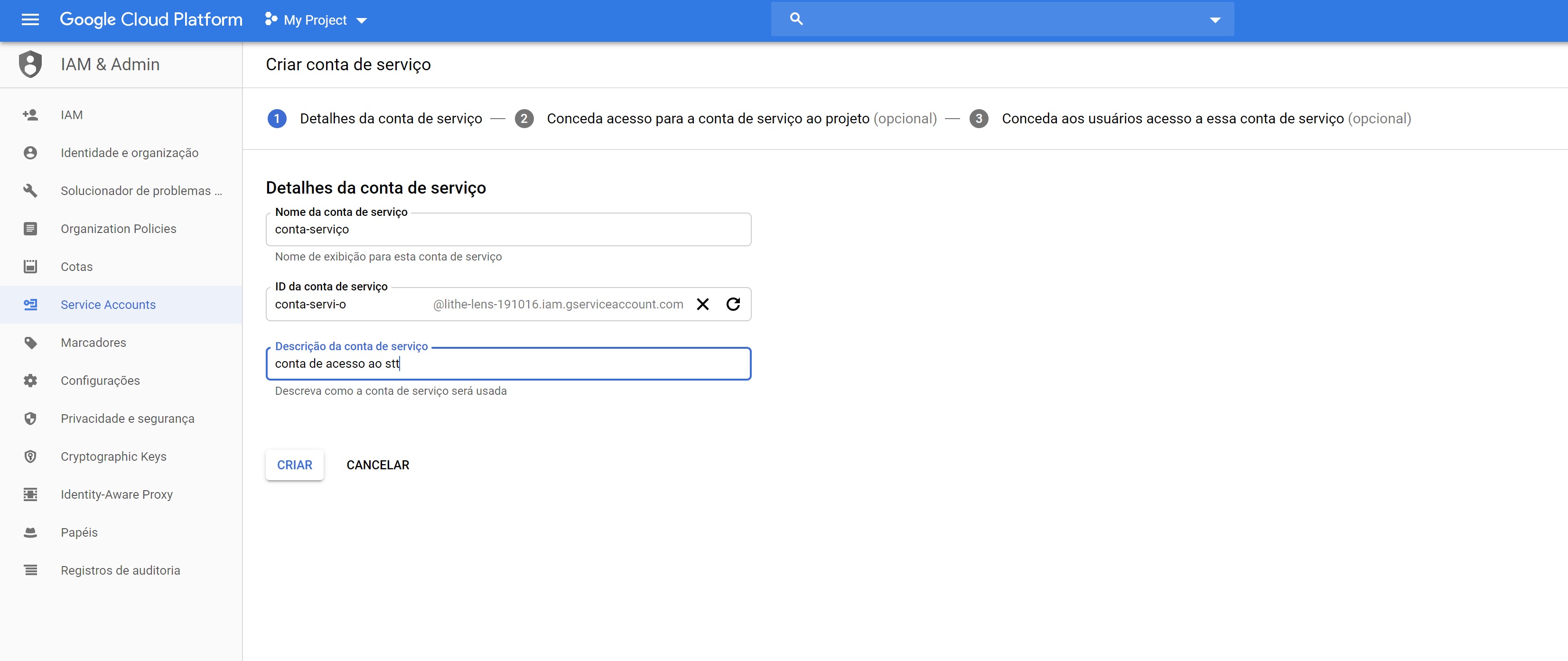Click the Marcadores tag icon

(30, 343)
